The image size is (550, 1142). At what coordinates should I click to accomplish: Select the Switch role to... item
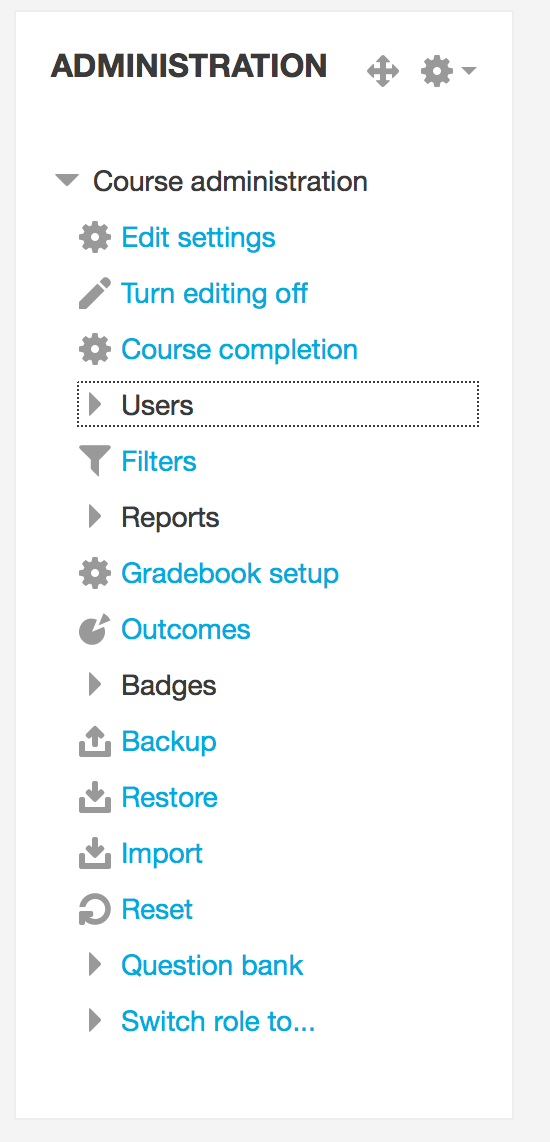pos(218,1021)
